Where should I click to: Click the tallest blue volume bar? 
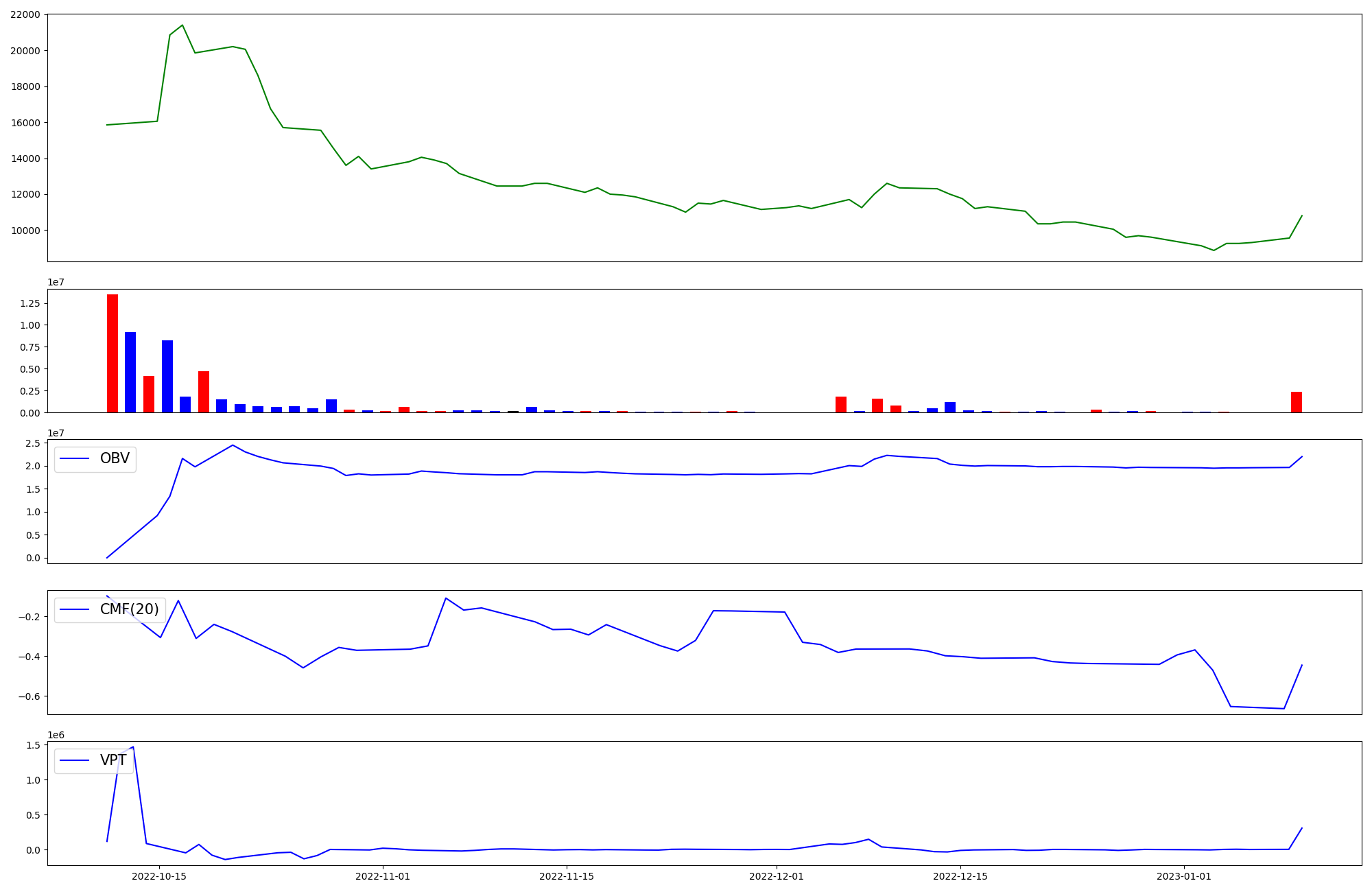130,373
